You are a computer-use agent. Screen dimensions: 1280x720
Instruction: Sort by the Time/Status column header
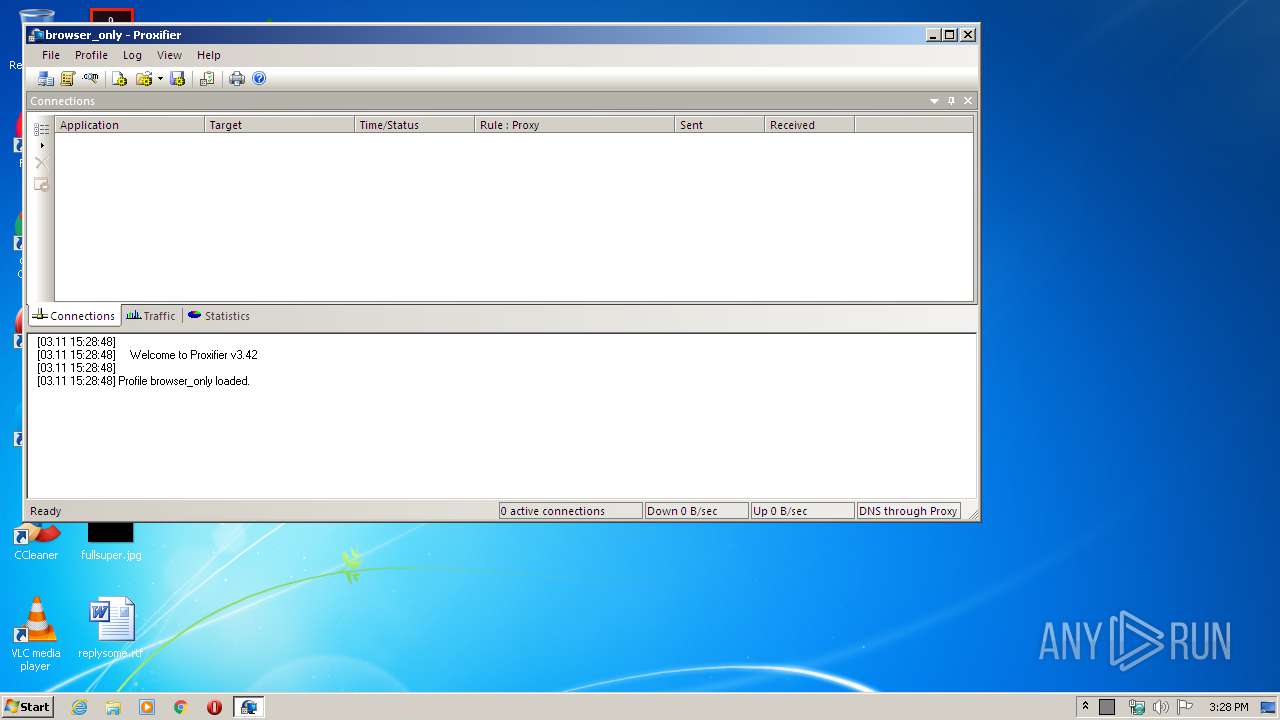coord(414,125)
